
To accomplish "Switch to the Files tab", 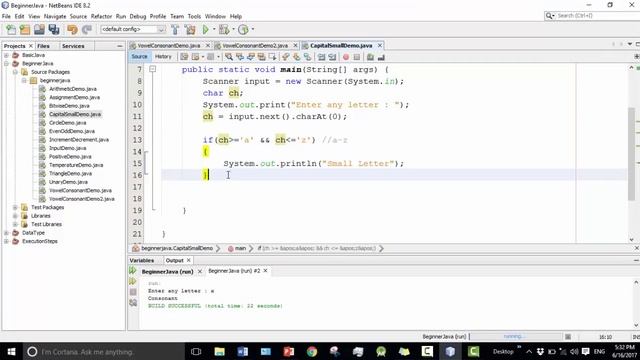I will click(43, 46).
